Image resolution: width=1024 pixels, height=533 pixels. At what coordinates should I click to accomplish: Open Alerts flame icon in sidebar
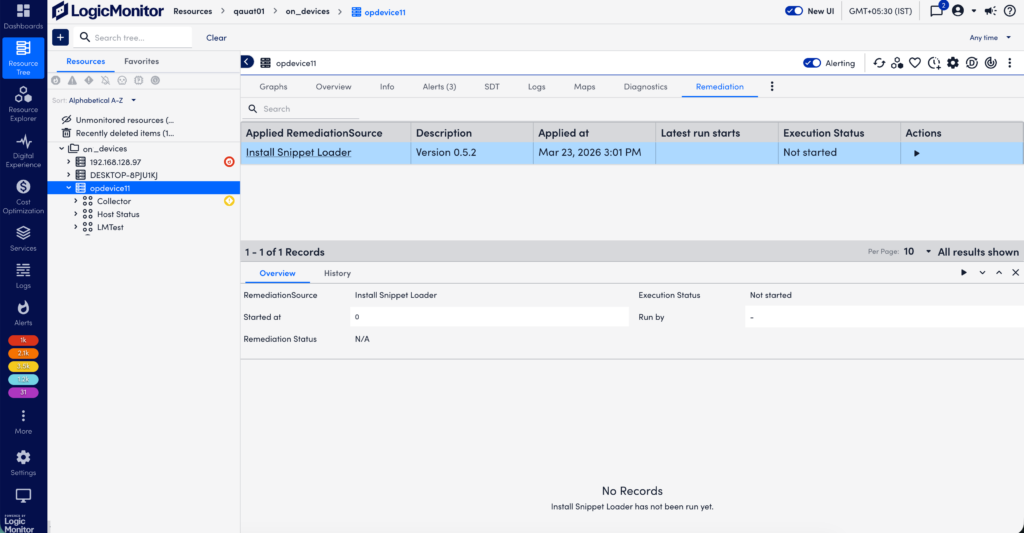point(23,313)
